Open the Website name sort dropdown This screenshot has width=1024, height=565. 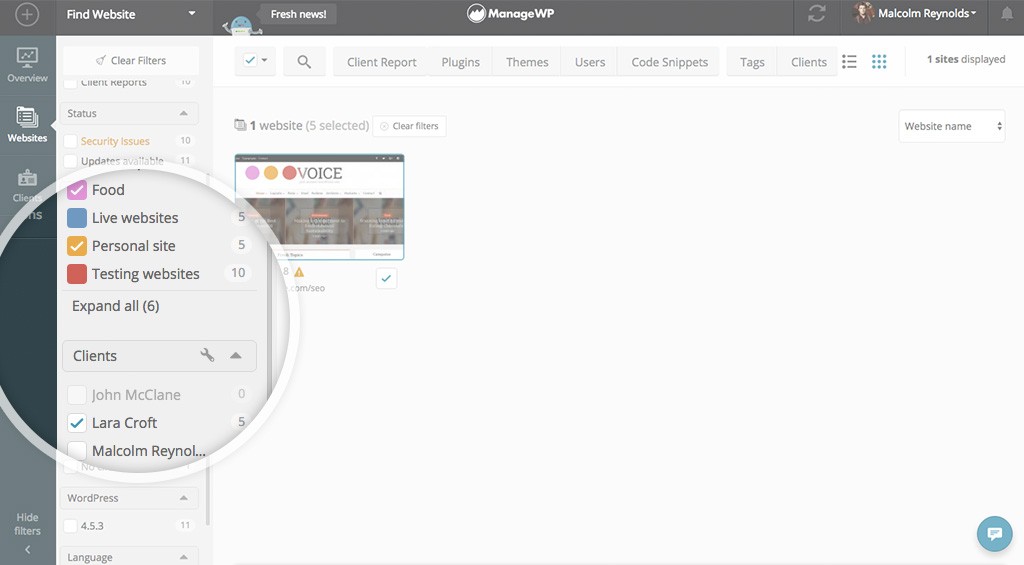pyautogui.click(x=951, y=126)
